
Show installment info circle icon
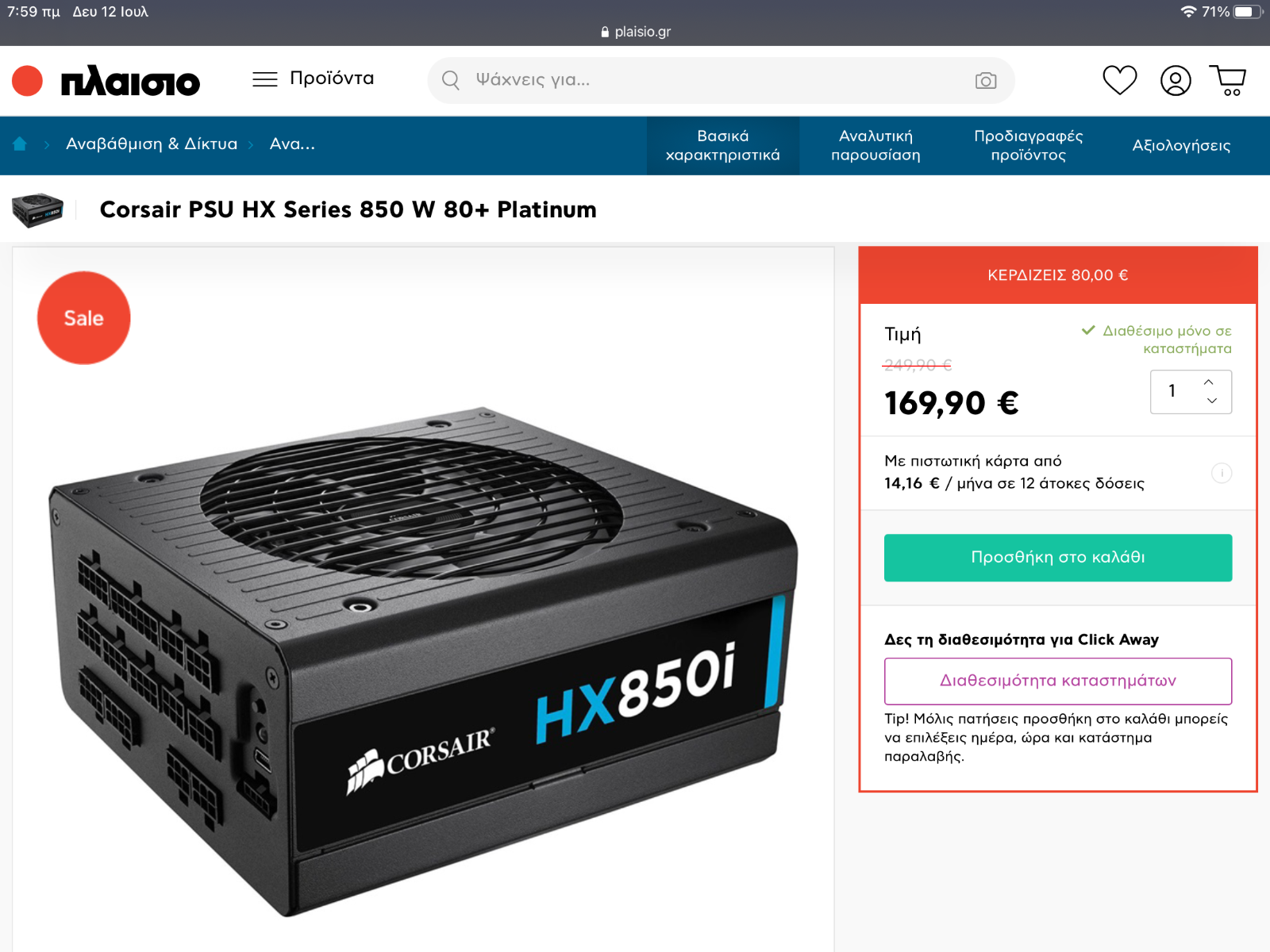(1222, 473)
